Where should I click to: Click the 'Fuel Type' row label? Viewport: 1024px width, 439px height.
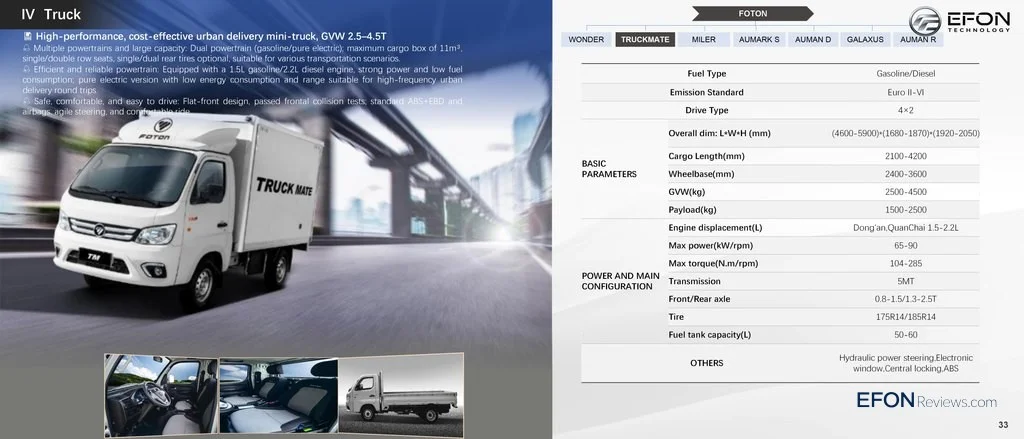[x=706, y=74]
